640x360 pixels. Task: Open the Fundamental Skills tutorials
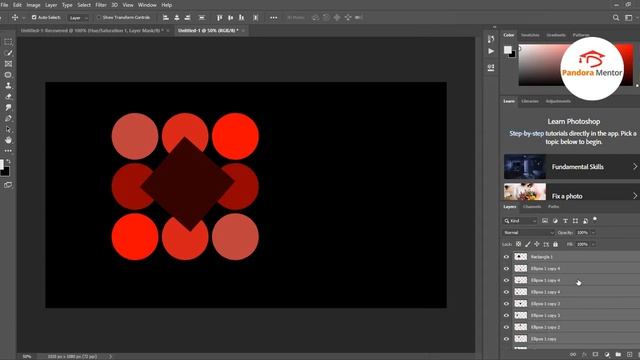pyautogui.click(x=571, y=167)
